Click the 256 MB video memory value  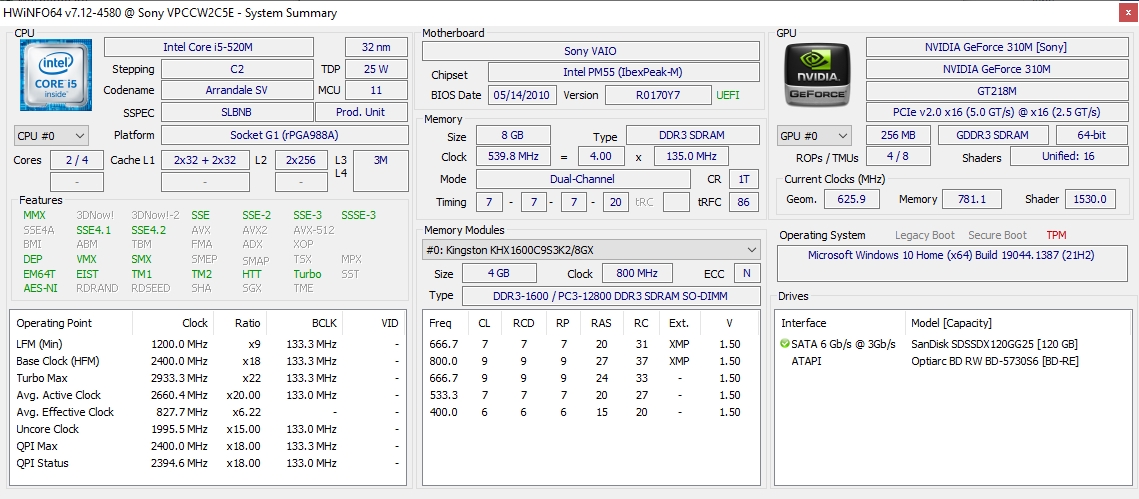[x=898, y=135]
